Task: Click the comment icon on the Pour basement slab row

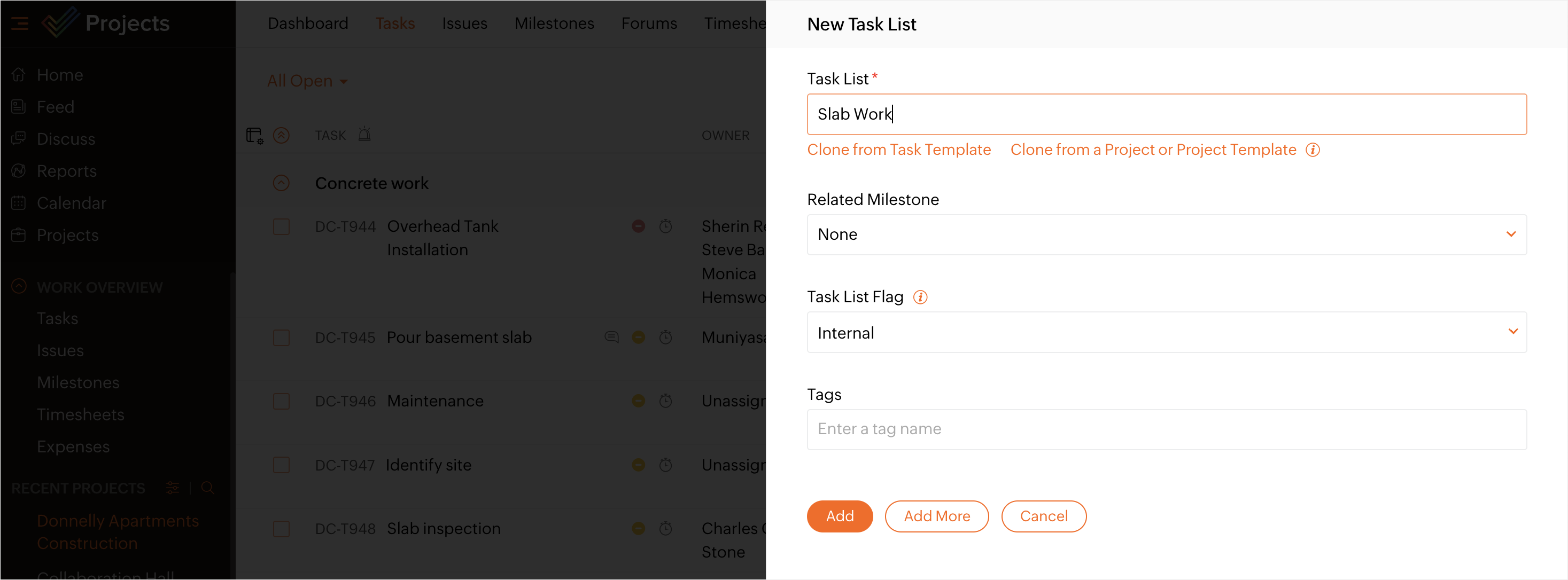Action: [x=611, y=337]
